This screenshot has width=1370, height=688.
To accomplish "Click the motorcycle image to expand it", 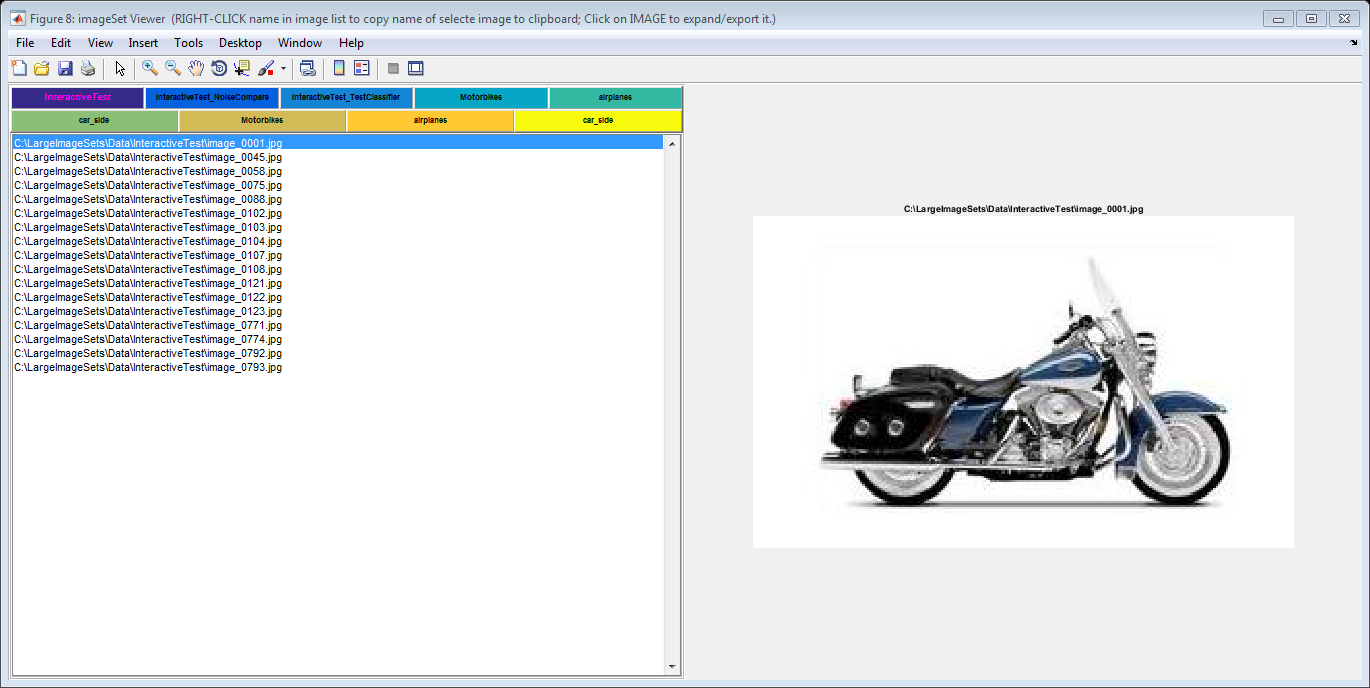I will click(1023, 381).
